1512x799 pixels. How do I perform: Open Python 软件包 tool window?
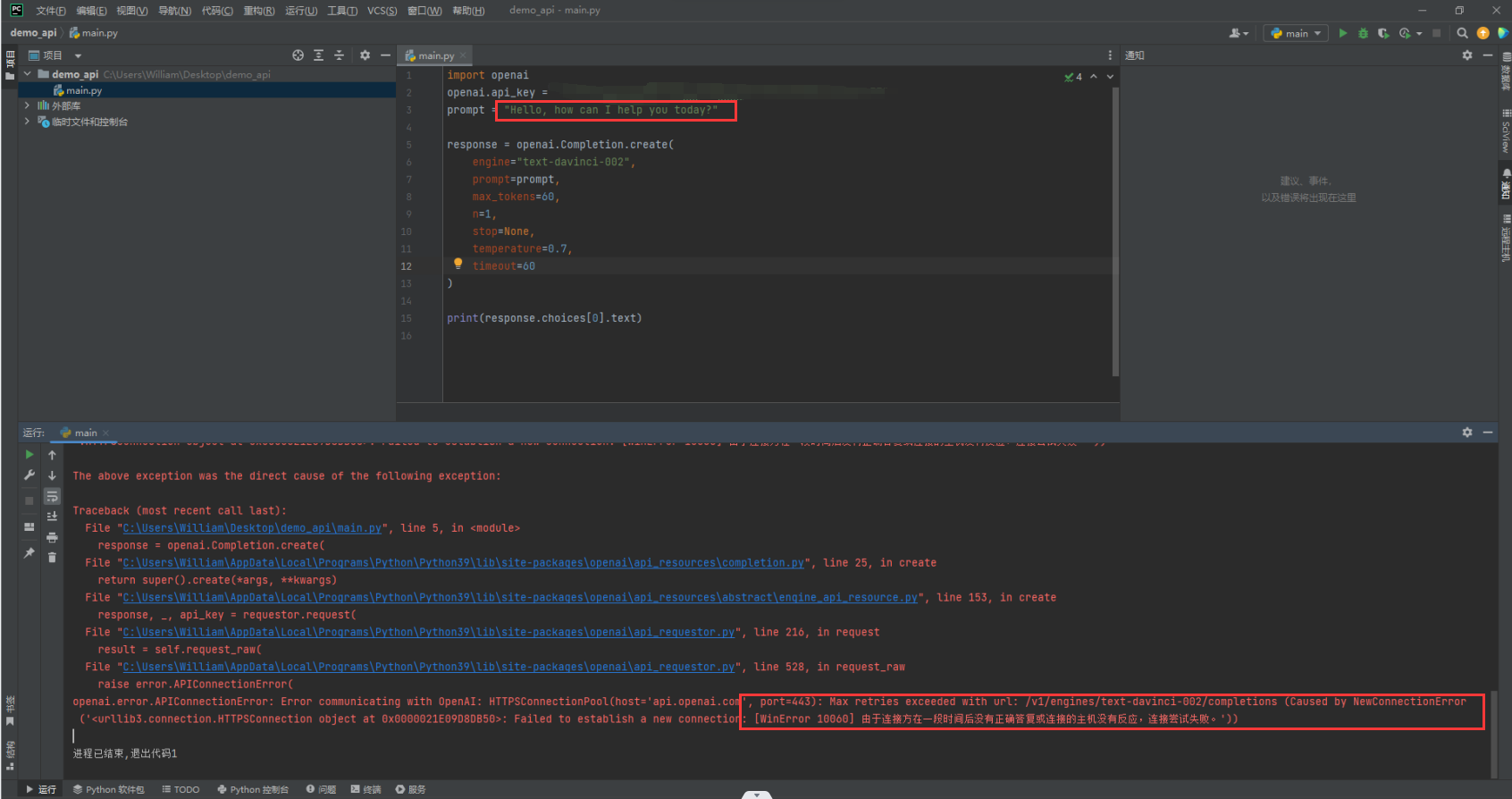108,789
